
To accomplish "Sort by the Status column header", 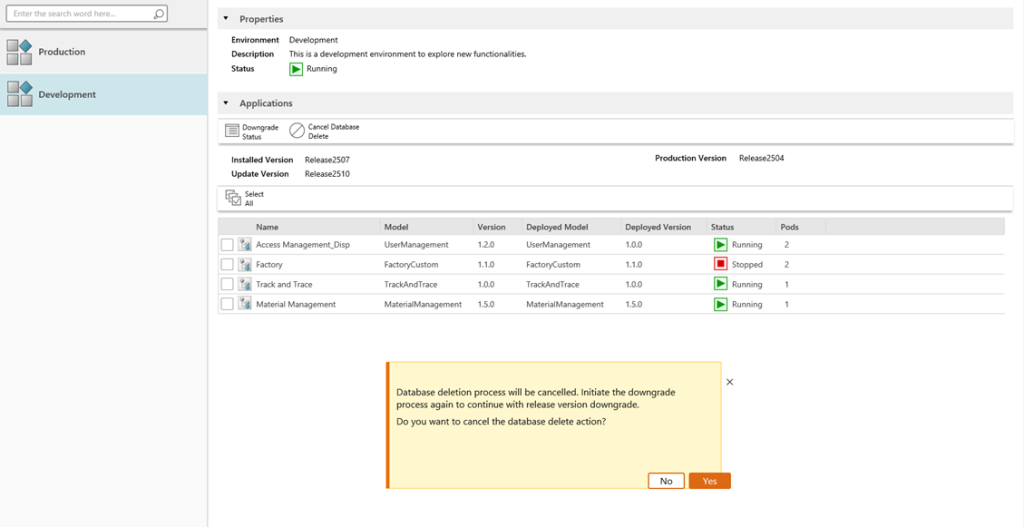I will [722, 227].
